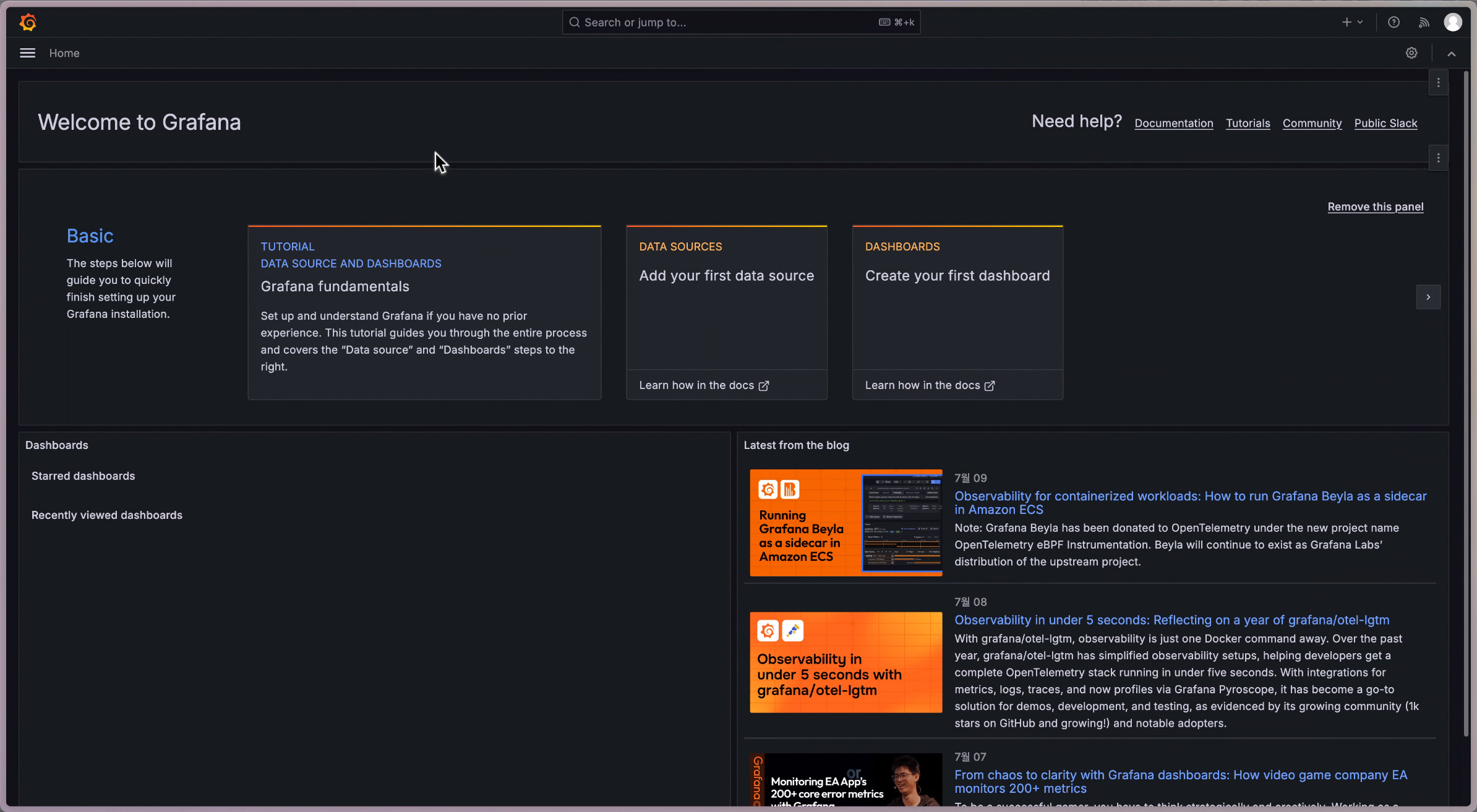The height and width of the screenshot is (812, 1477).
Task: Open dashboard settings gear icon
Action: (x=1411, y=53)
